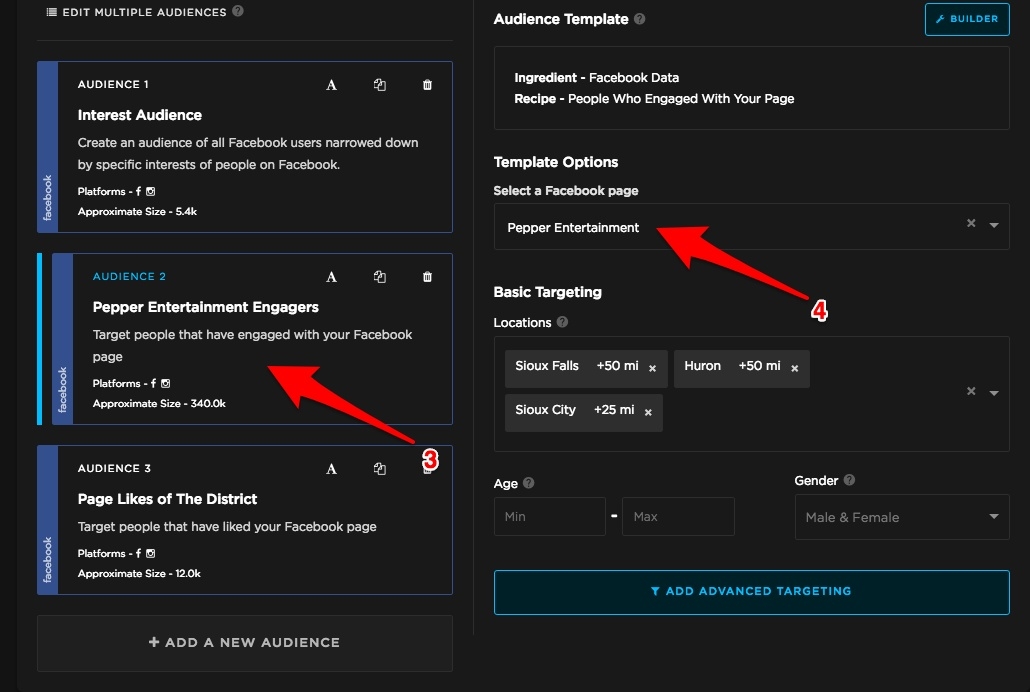Click the +25 mi radius on Sioux City
The height and width of the screenshot is (692, 1030).
[x=614, y=409]
